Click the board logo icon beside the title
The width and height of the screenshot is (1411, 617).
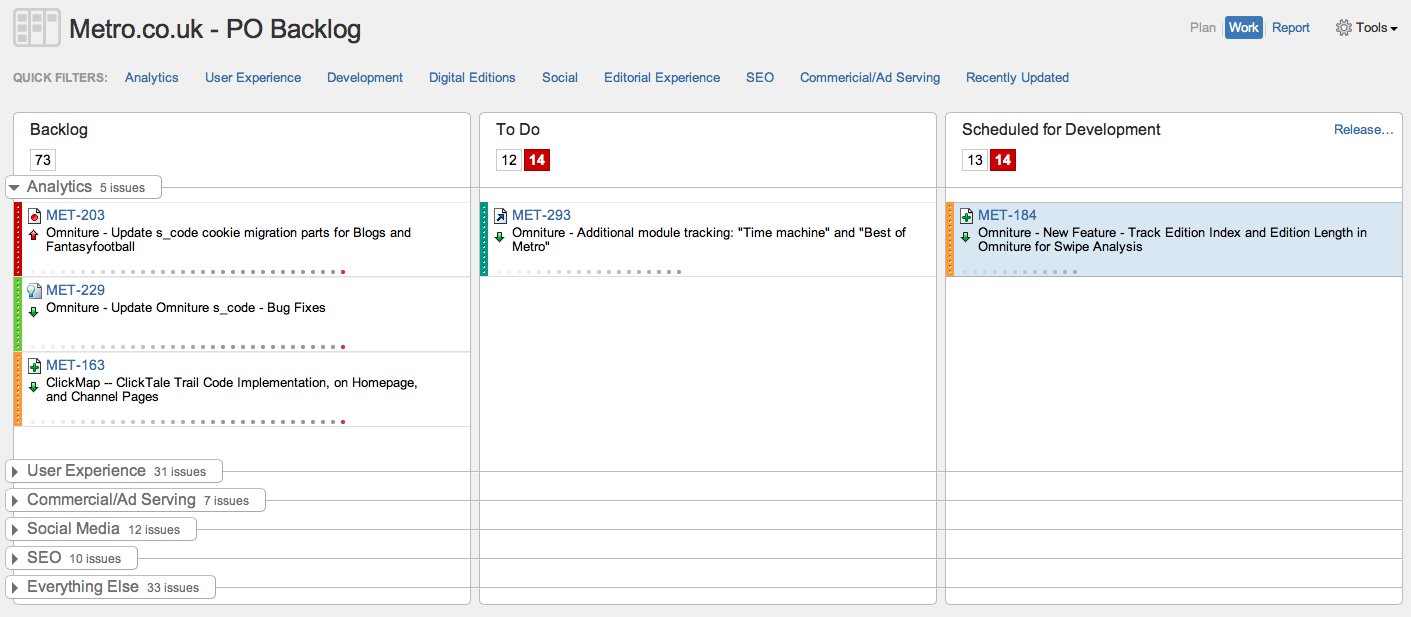pos(36,28)
